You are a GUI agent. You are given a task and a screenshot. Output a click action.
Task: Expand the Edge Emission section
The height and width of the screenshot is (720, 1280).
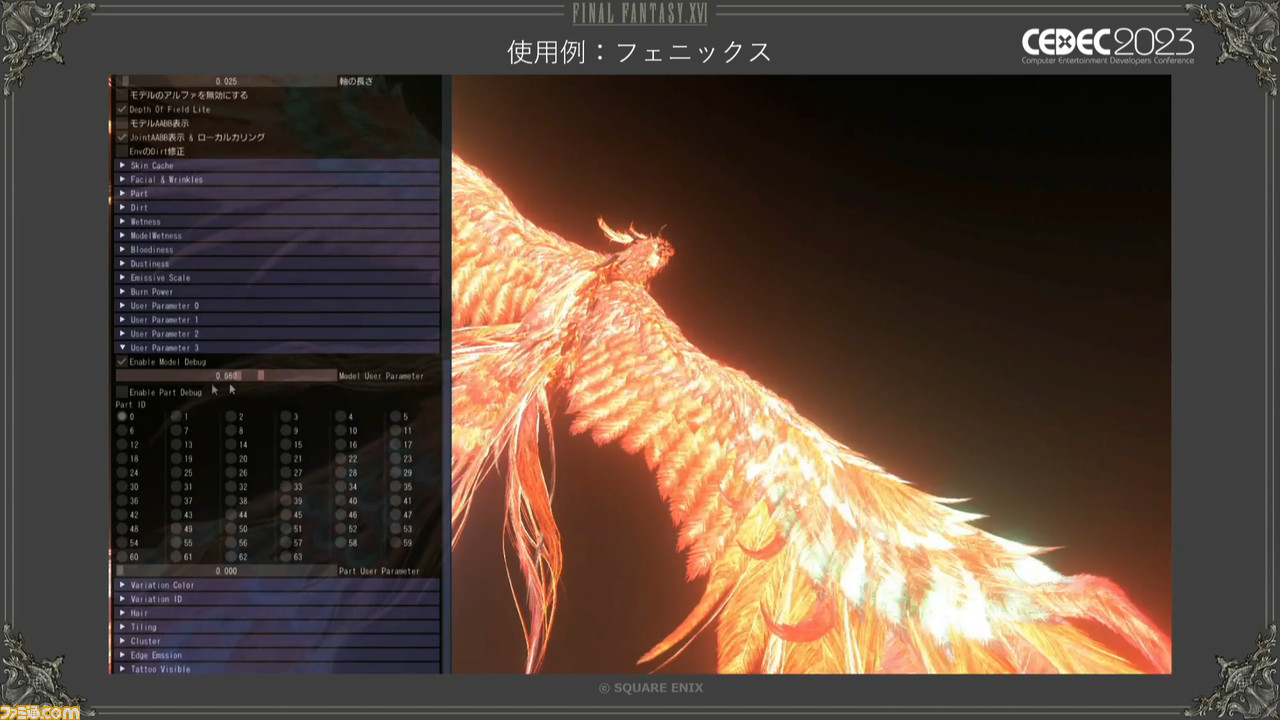point(277,655)
